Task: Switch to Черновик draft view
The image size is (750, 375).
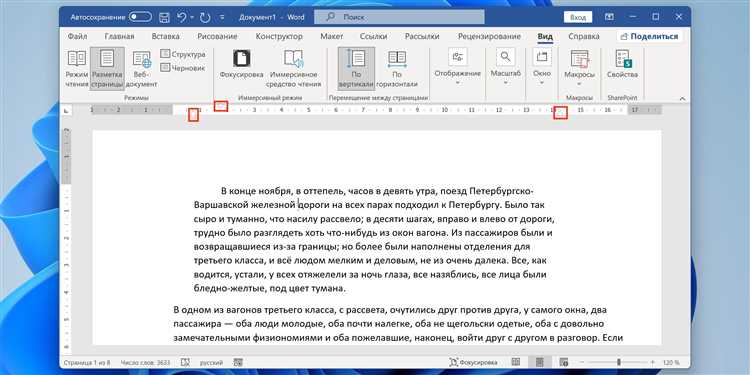Action: 183,68
